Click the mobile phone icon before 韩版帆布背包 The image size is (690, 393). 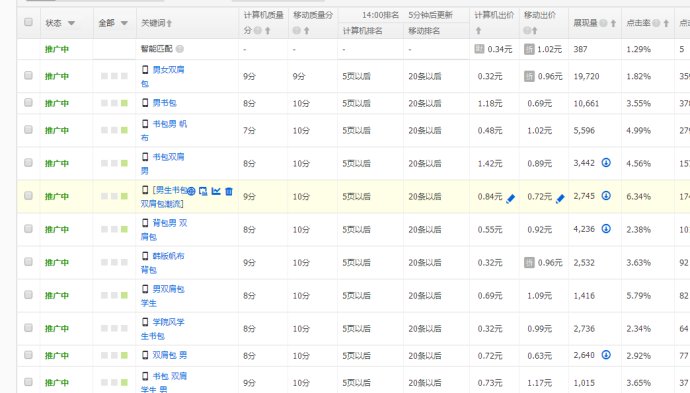(x=145, y=256)
